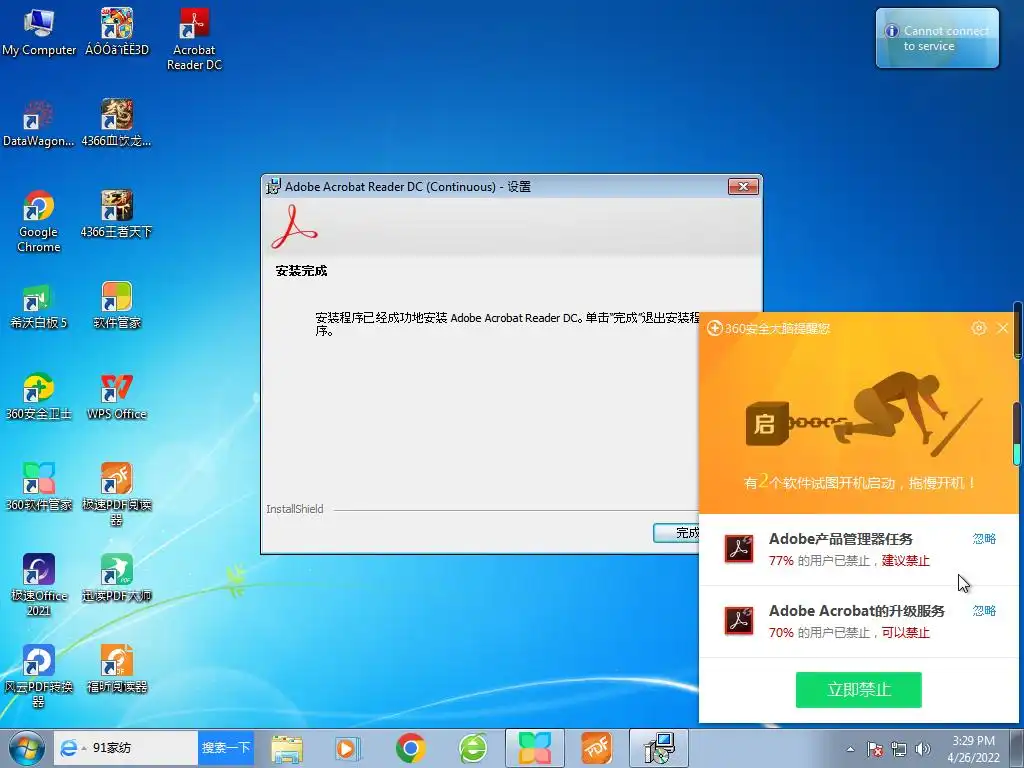Image resolution: width=1024 pixels, height=768 pixels.
Task: Open File Explorer from the taskbar
Action: (287, 748)
